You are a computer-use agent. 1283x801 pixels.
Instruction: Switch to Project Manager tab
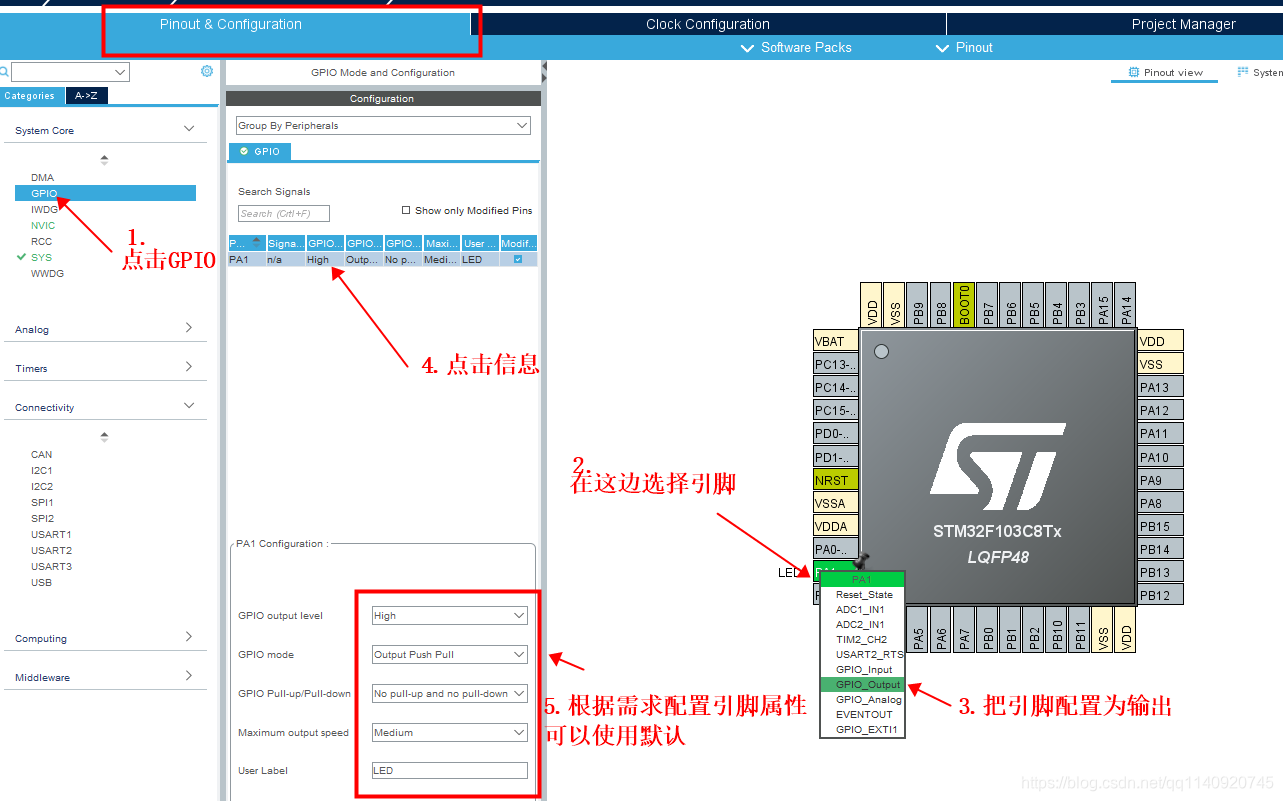pyautogui.click(x=1183, y=24)
